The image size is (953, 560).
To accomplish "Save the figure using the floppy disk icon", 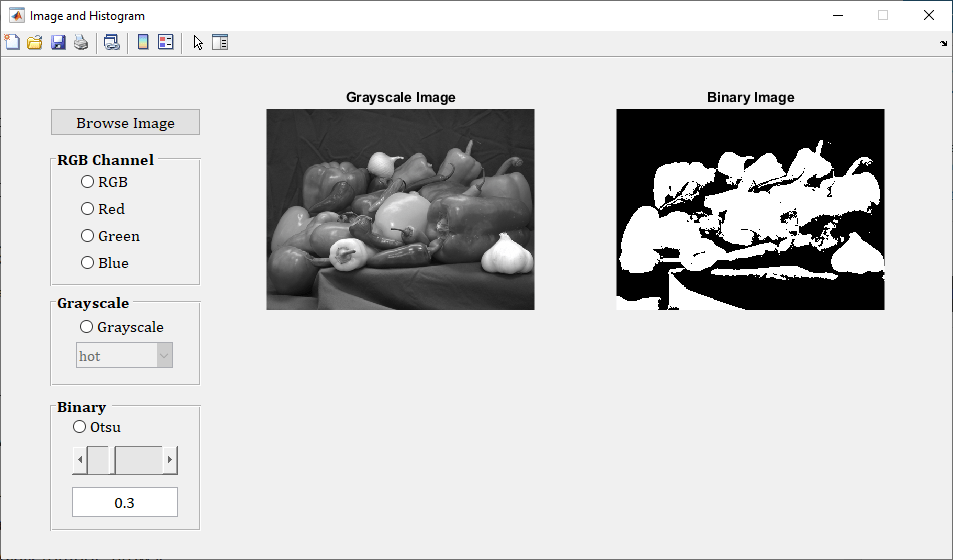I will (58, 42).
